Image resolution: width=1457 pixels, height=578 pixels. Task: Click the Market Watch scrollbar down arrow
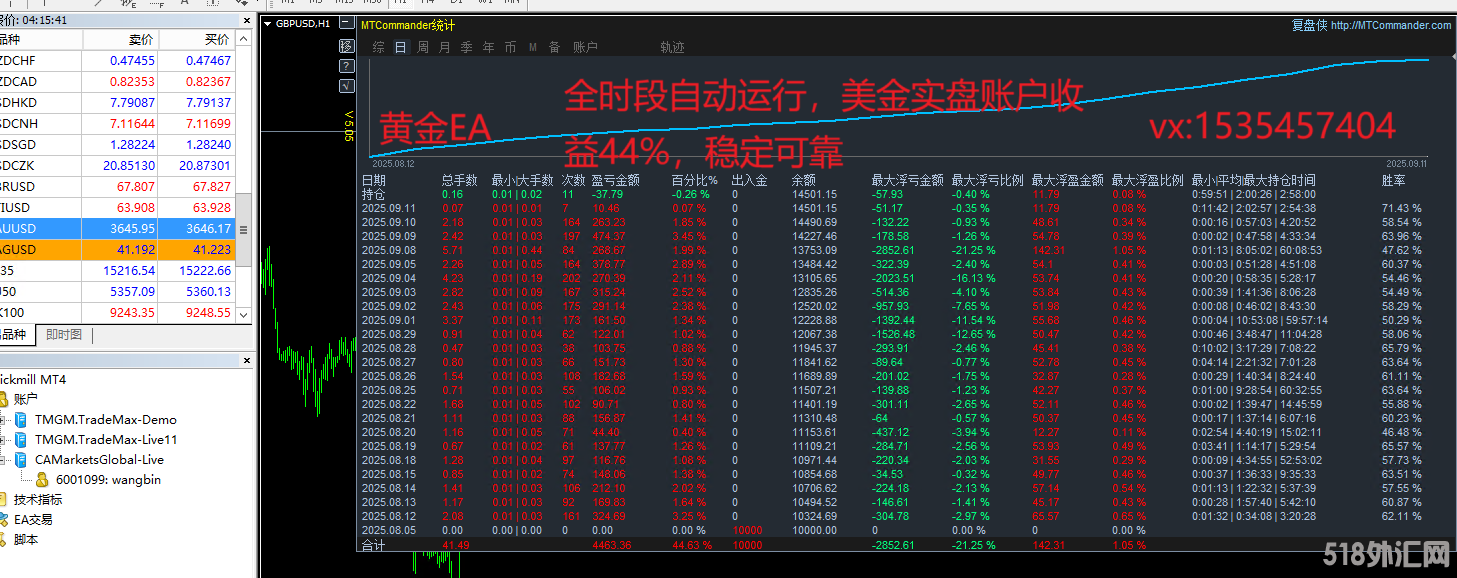[x=243, y=313]
